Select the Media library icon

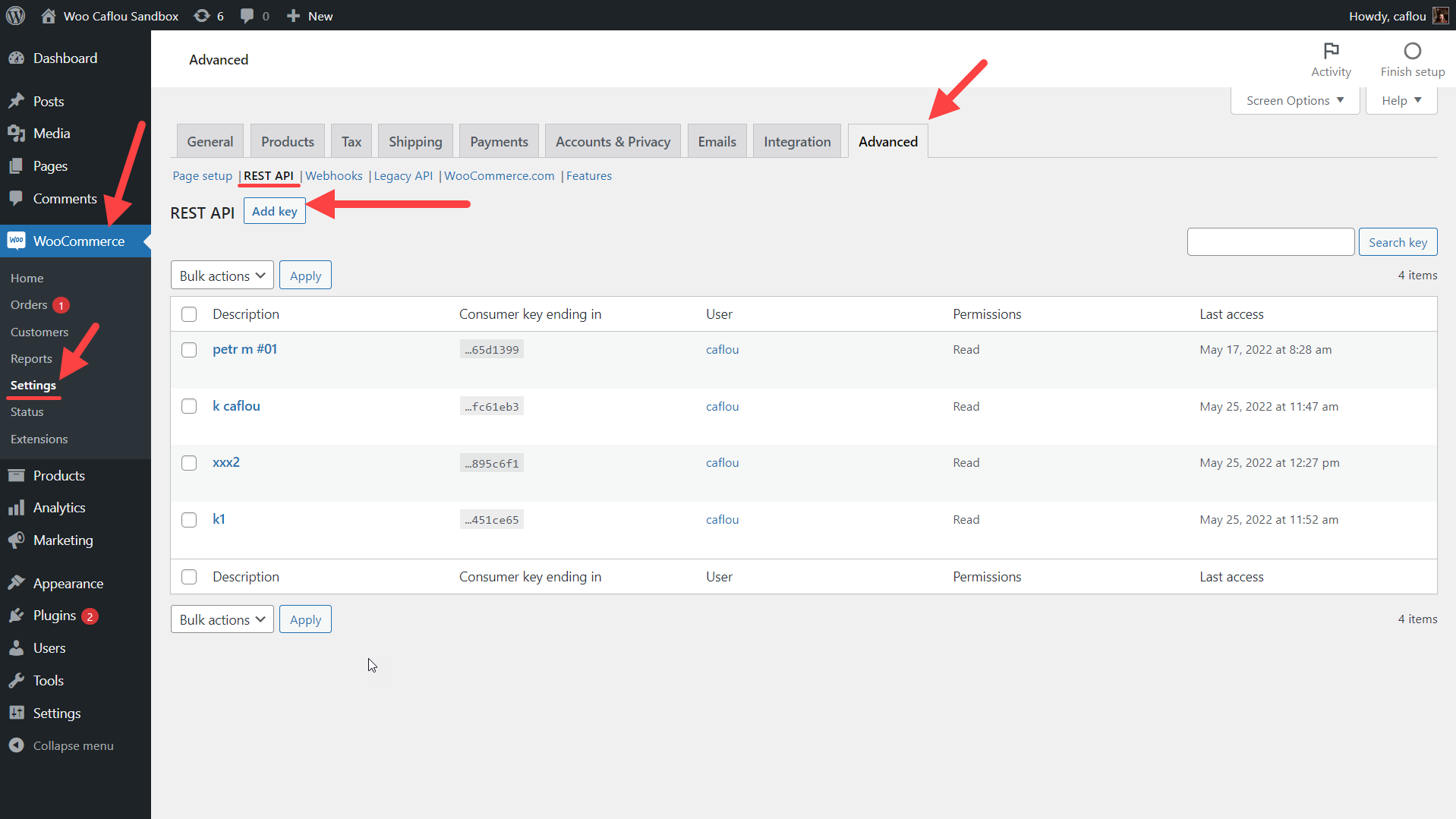[17, 133]
